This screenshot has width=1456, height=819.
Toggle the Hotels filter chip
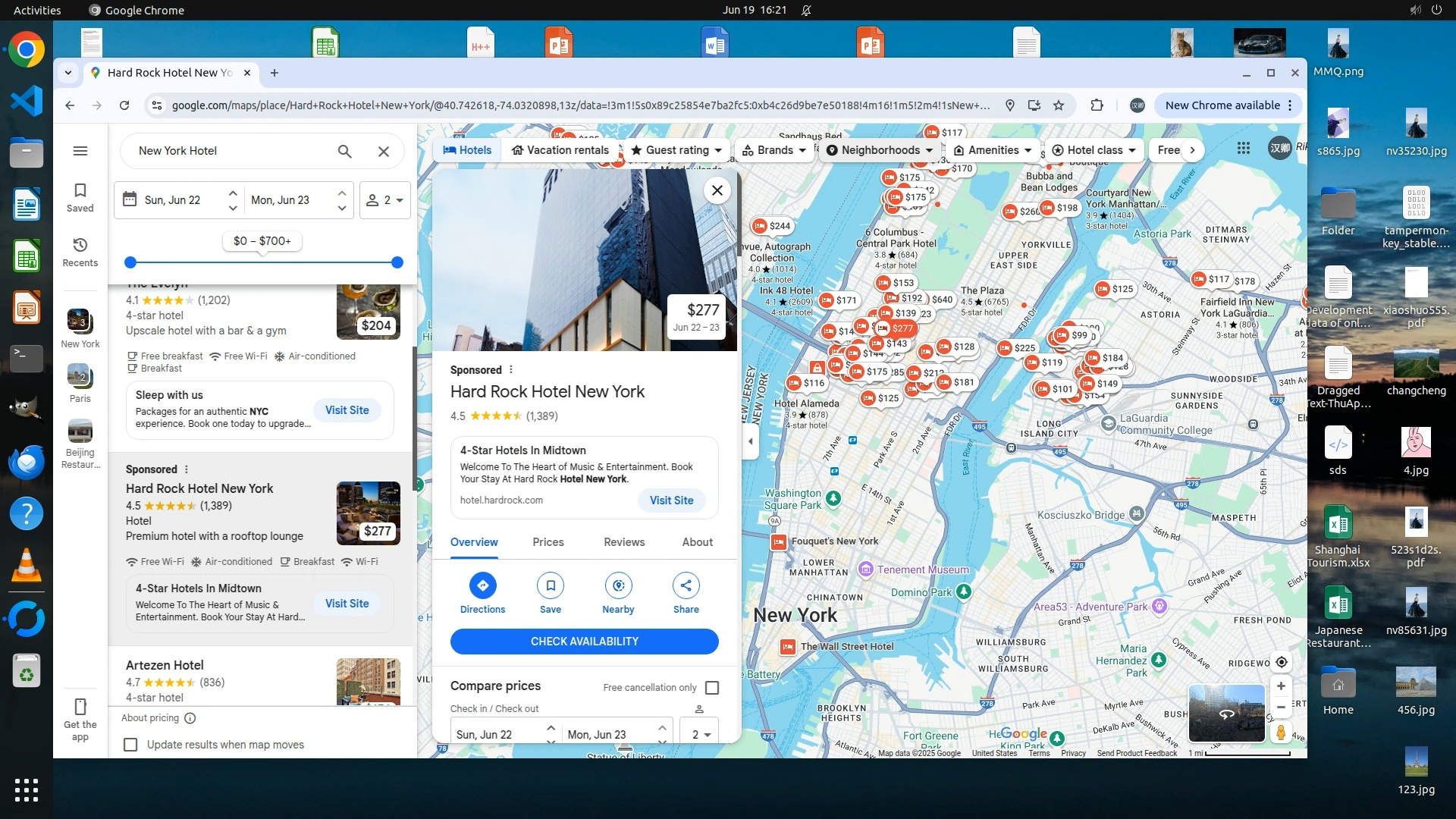coord(467,150)
